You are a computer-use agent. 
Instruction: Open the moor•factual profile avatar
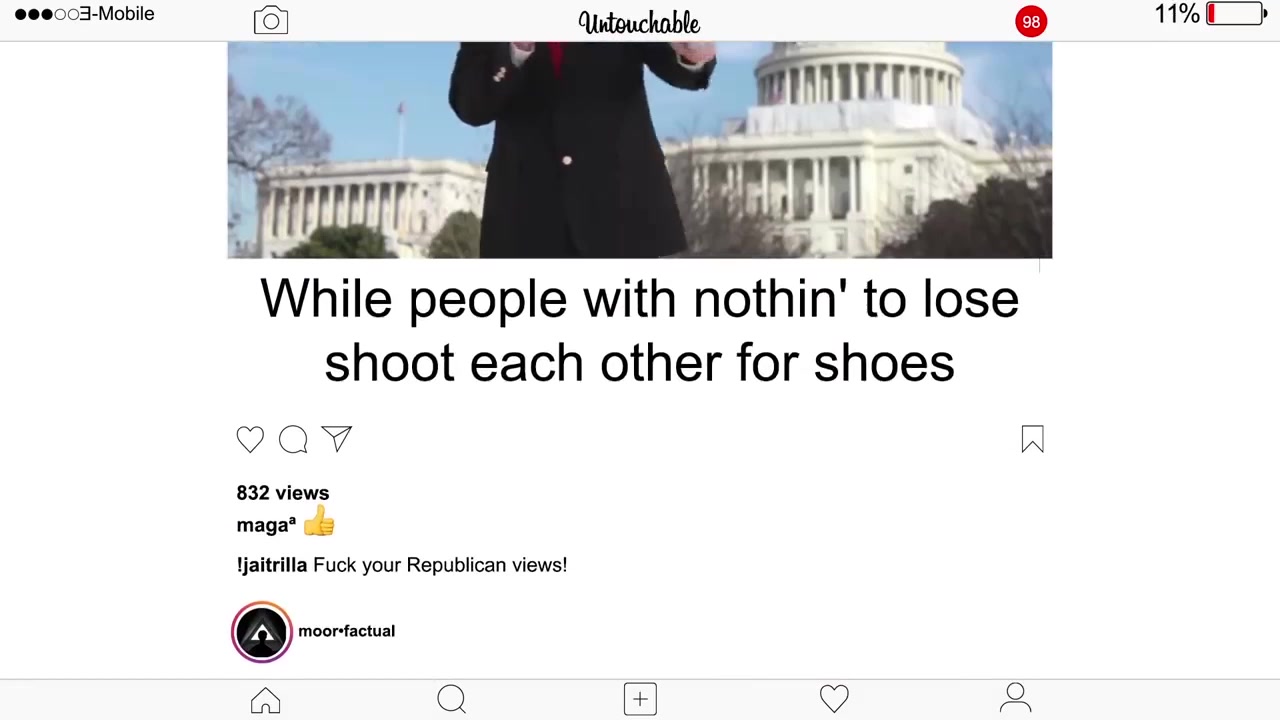tap(262, 632)
